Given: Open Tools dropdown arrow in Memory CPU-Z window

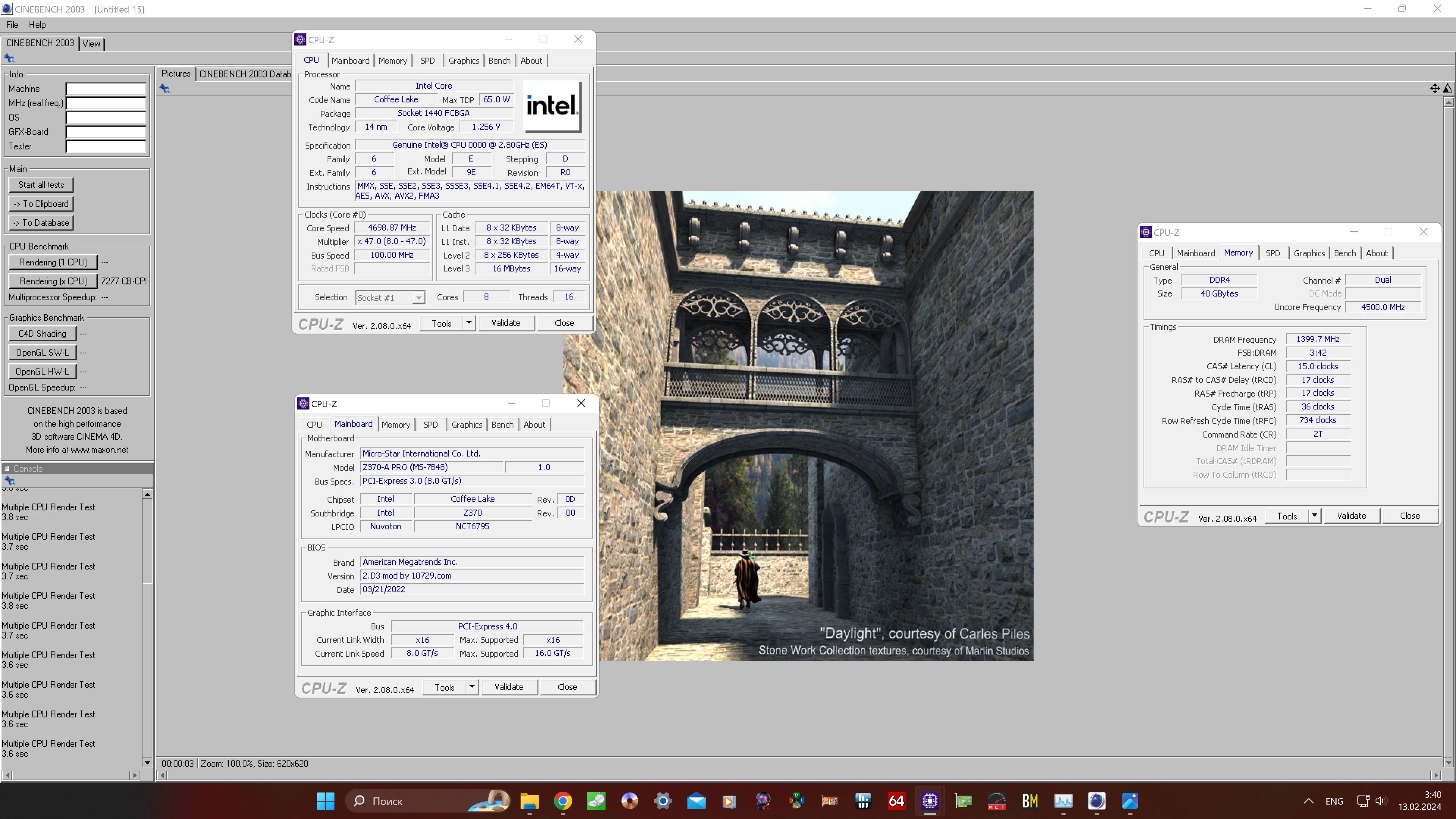Looking at the screenshot, I should click(x=1314, y=515).
